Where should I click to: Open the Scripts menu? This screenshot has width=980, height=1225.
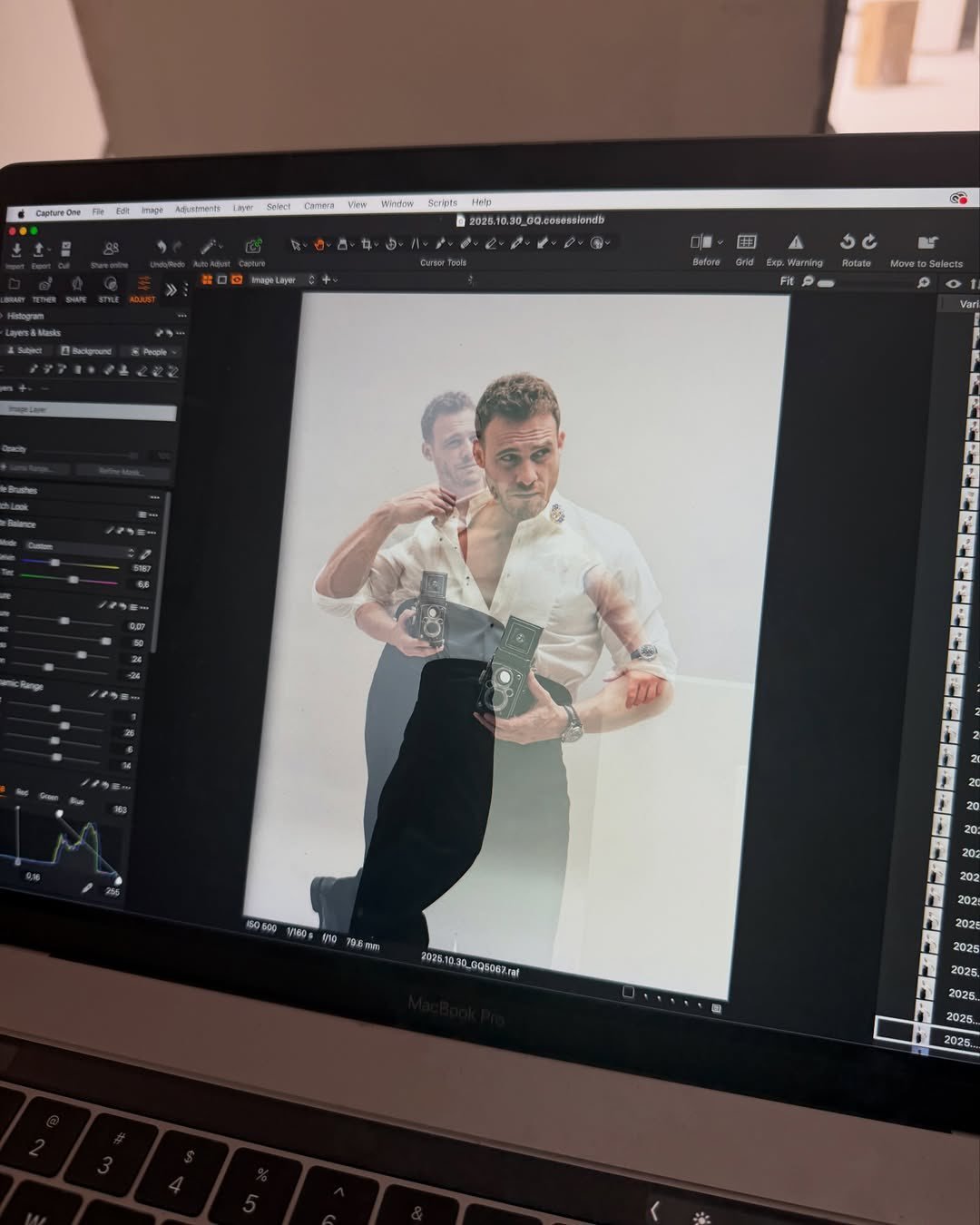point(443,203)
